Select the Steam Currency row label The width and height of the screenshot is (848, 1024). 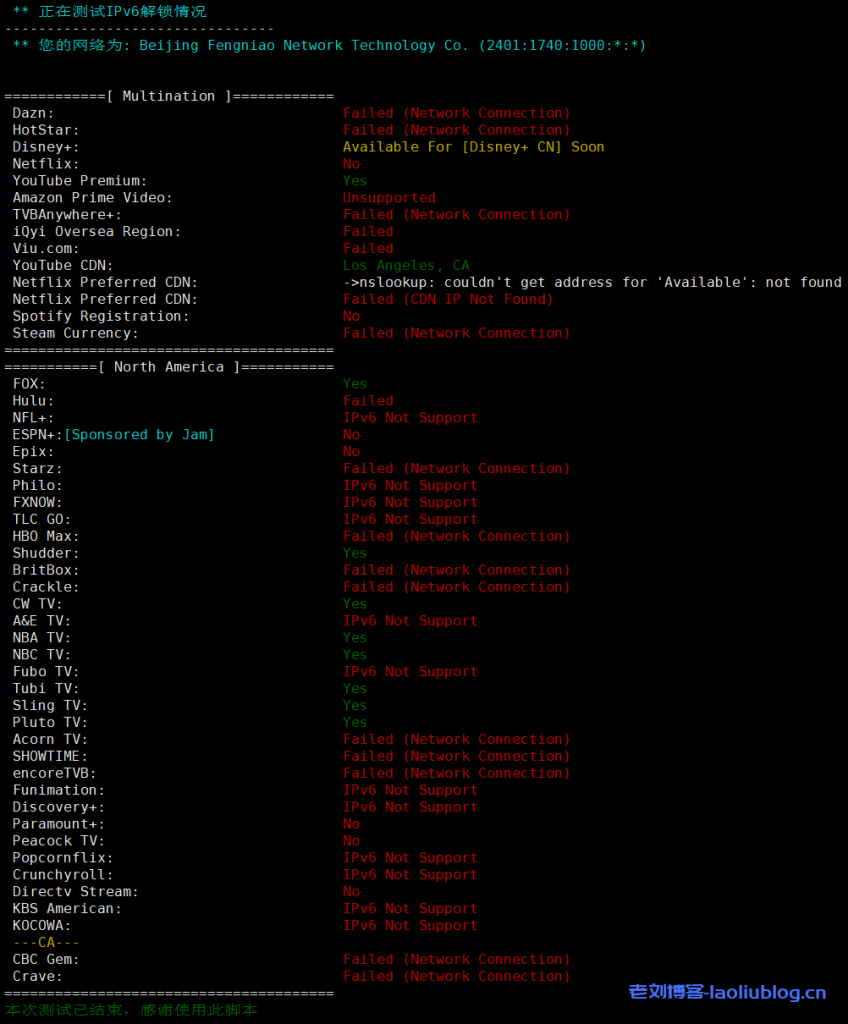pyautogui.click(x=76, y=333)
